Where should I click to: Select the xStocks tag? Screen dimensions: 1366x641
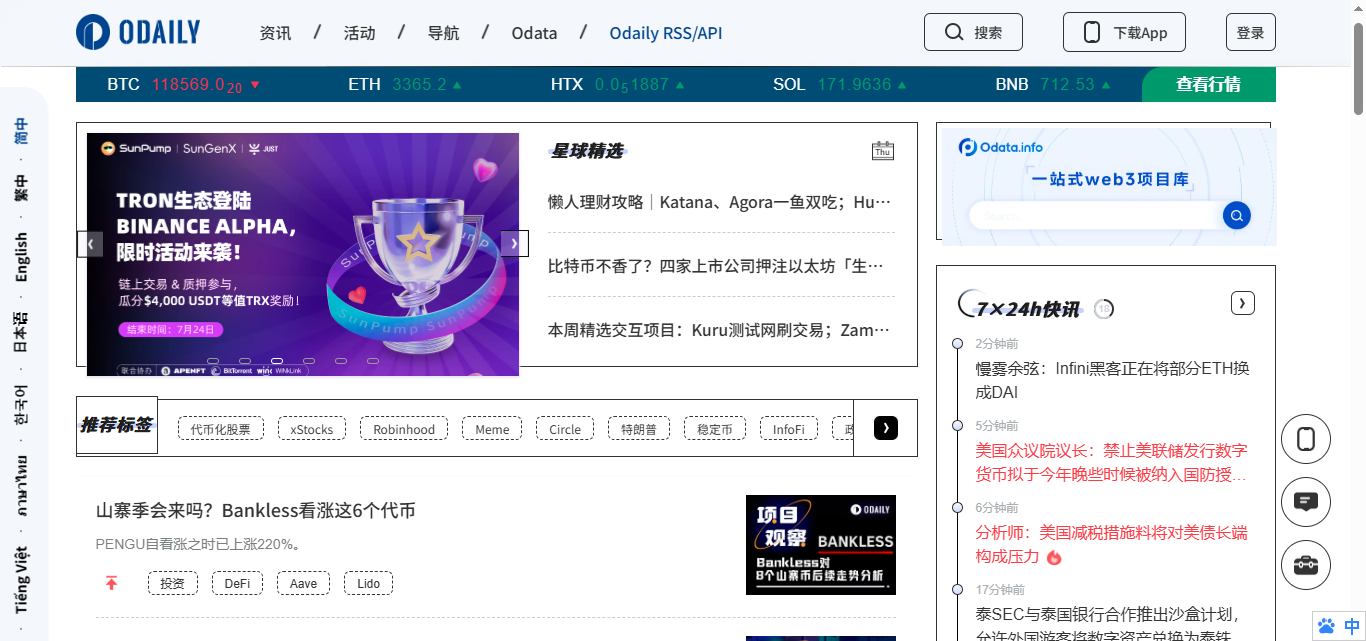tap(312, 429)
